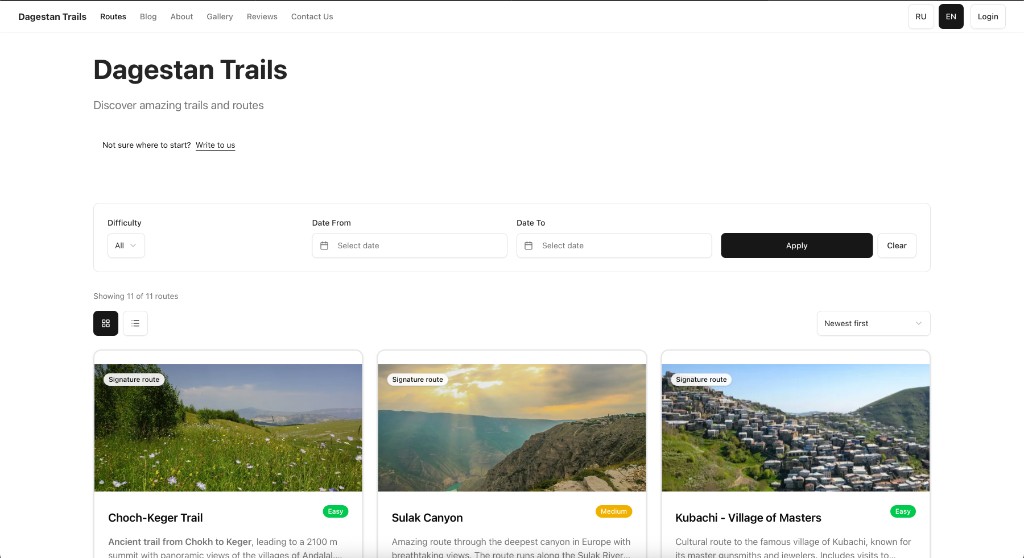Select EN language option
Screen dimensions: 1024x558
click(x=951, y=17)
